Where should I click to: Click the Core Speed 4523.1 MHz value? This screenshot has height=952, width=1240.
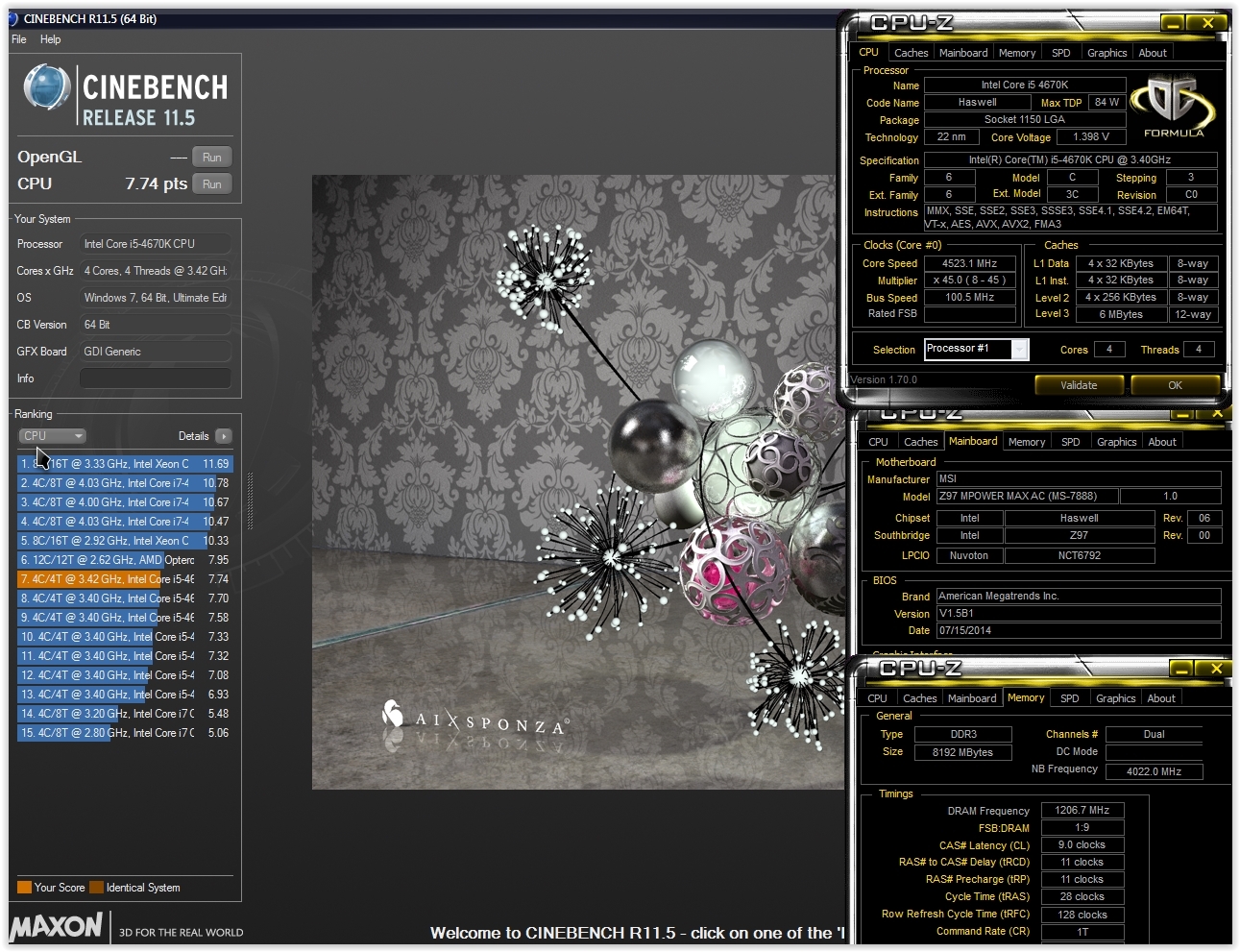pos(970,263)
